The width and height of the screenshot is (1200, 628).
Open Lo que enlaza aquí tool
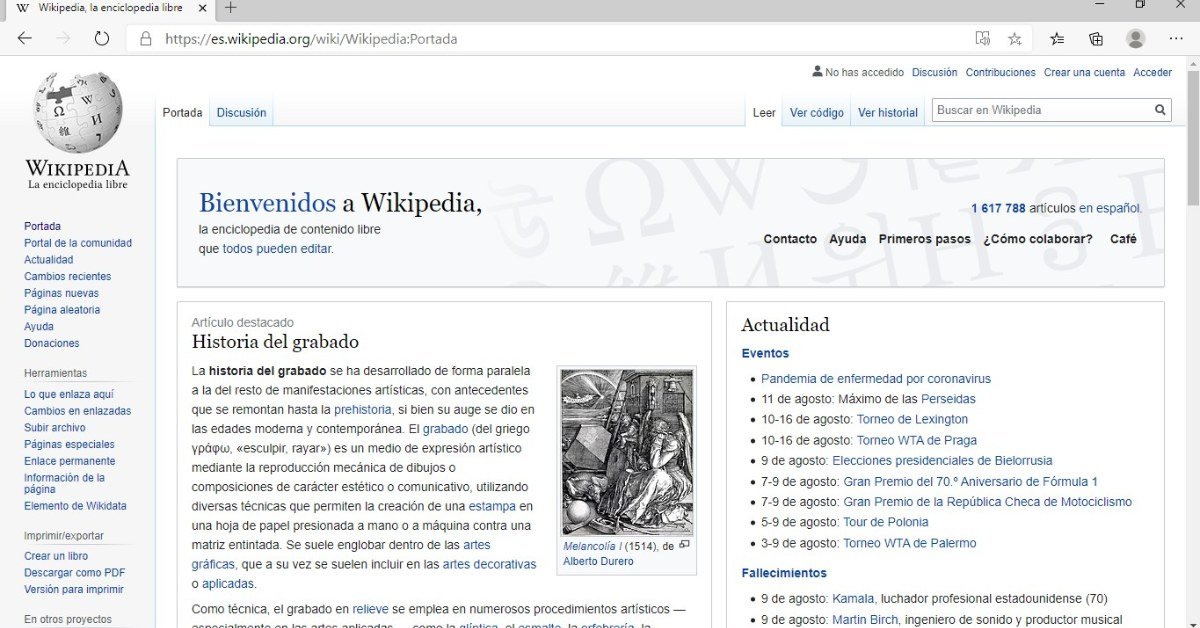(x=69, y=394)
